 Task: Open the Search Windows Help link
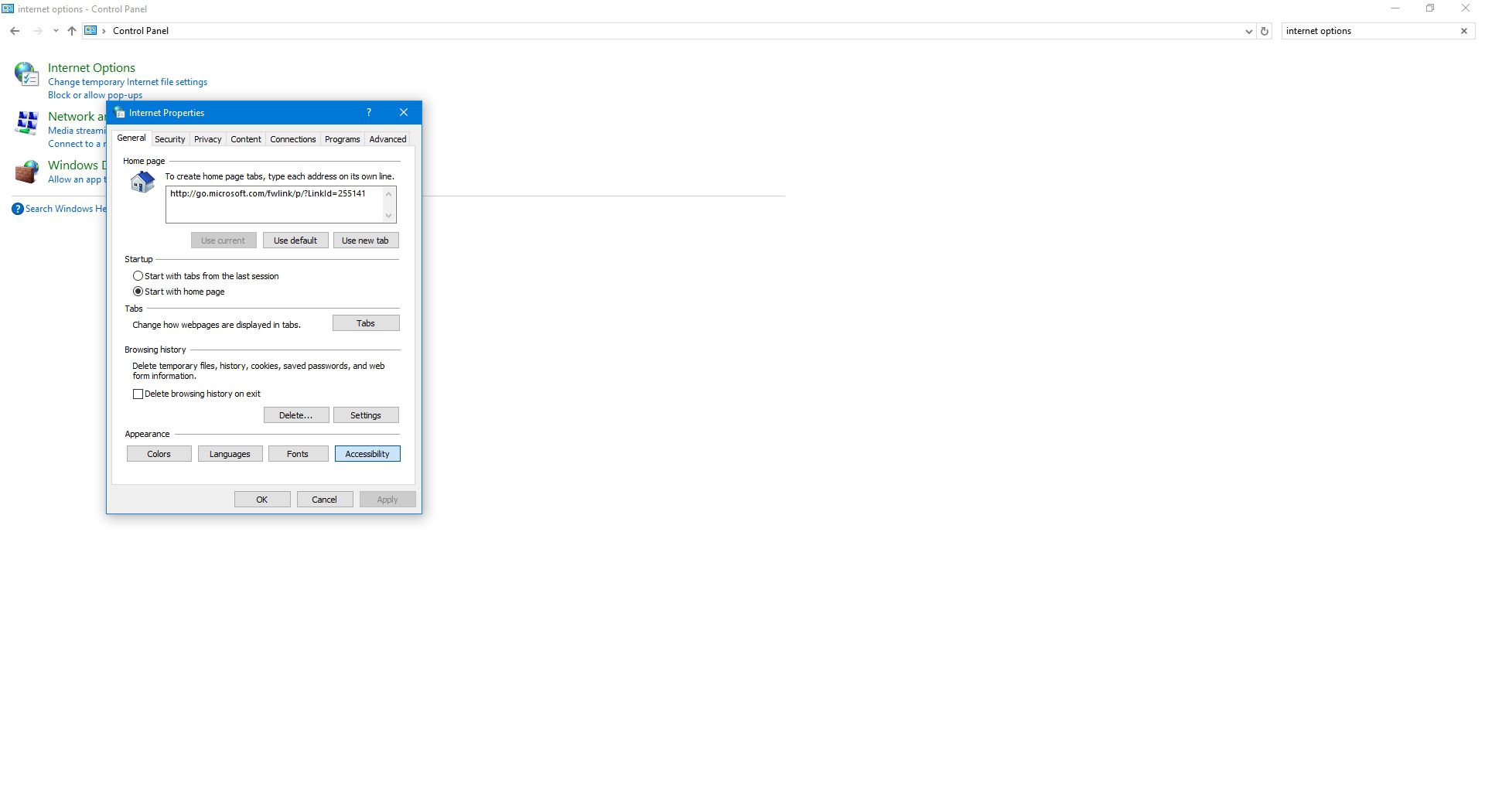pos(66,209)
